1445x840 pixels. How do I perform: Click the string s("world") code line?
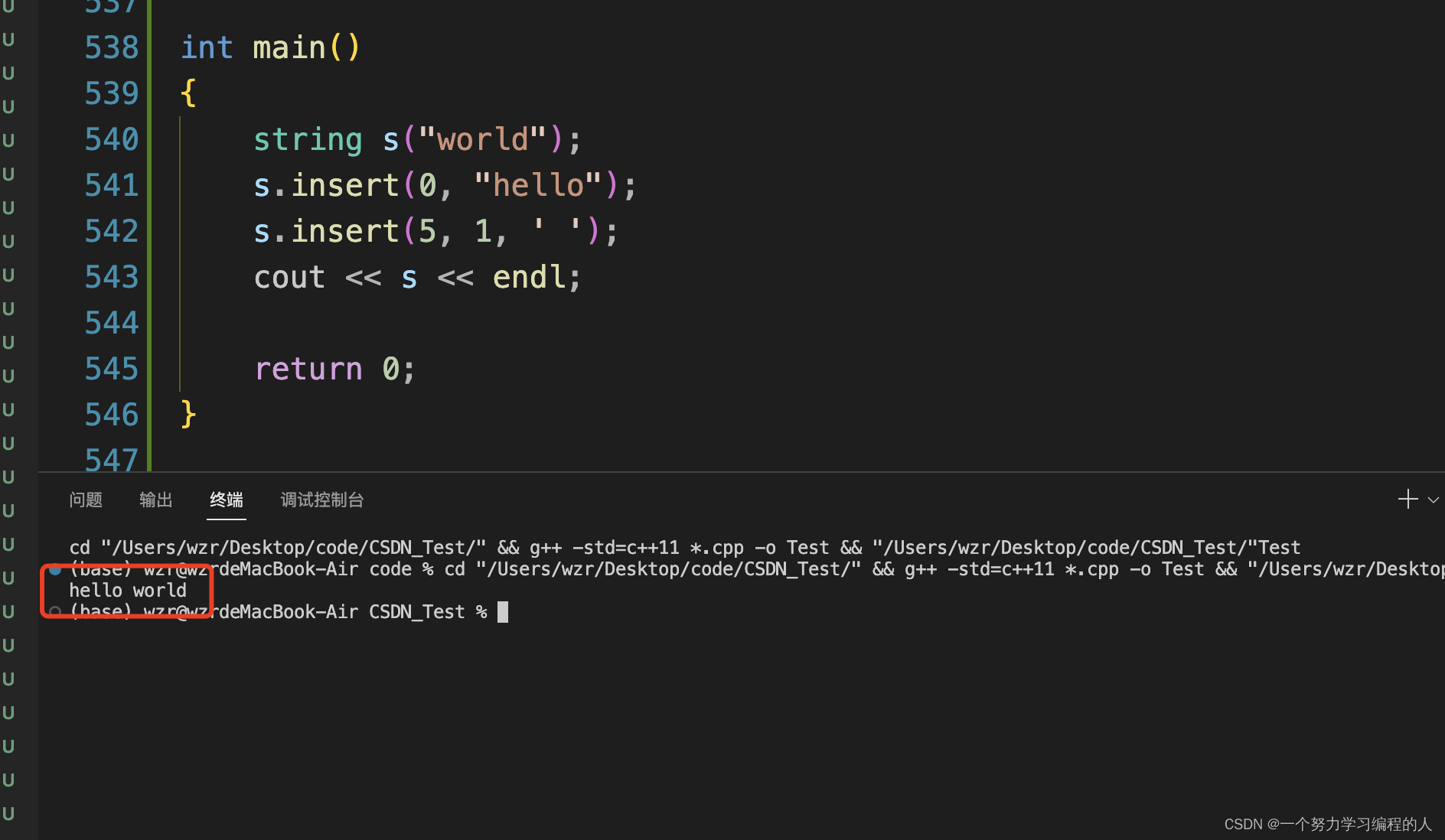click(418, 139)
